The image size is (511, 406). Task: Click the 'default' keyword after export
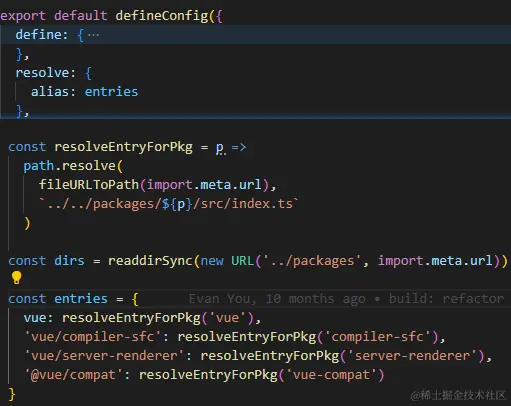click(x=81, y=16)
